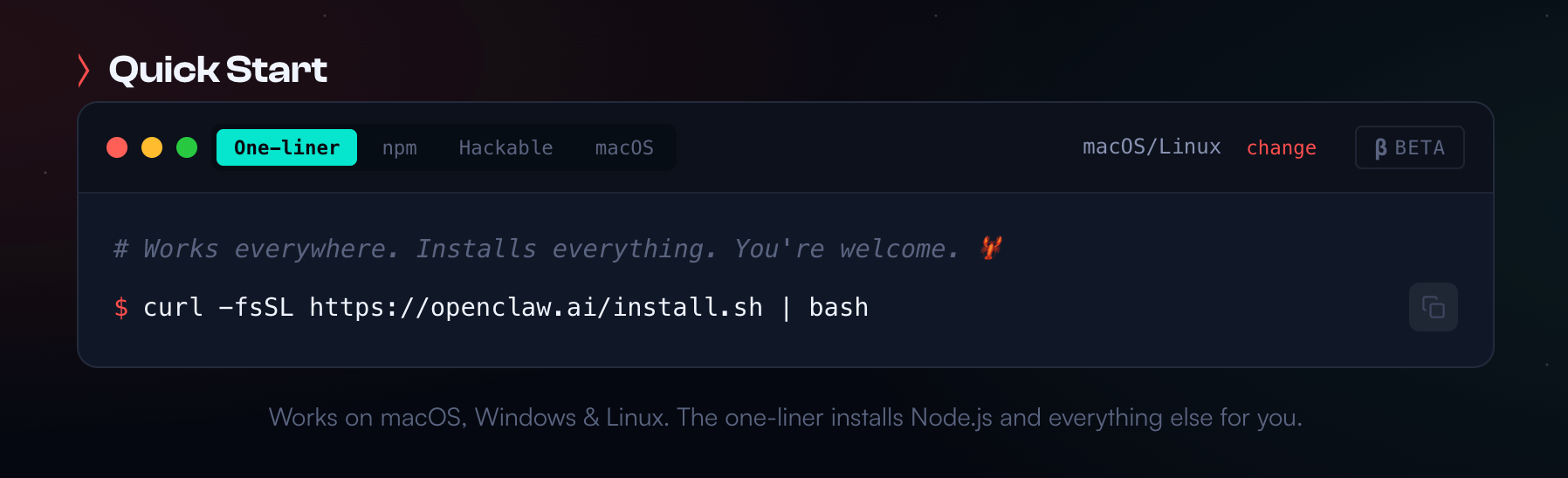1568x478 pixels.
Task: Click the red chevron beside Quick Start
Action: [84, 71]
